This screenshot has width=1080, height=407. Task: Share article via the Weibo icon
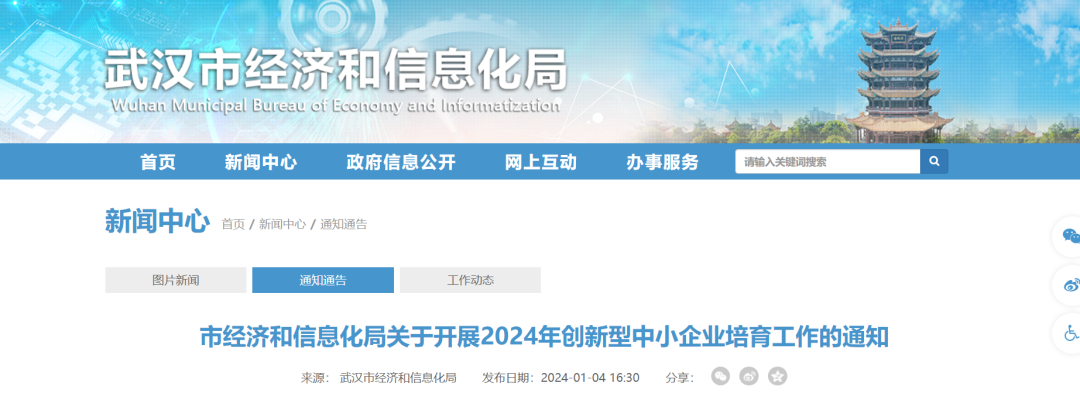pyautogui.click(x=749, y=376)
